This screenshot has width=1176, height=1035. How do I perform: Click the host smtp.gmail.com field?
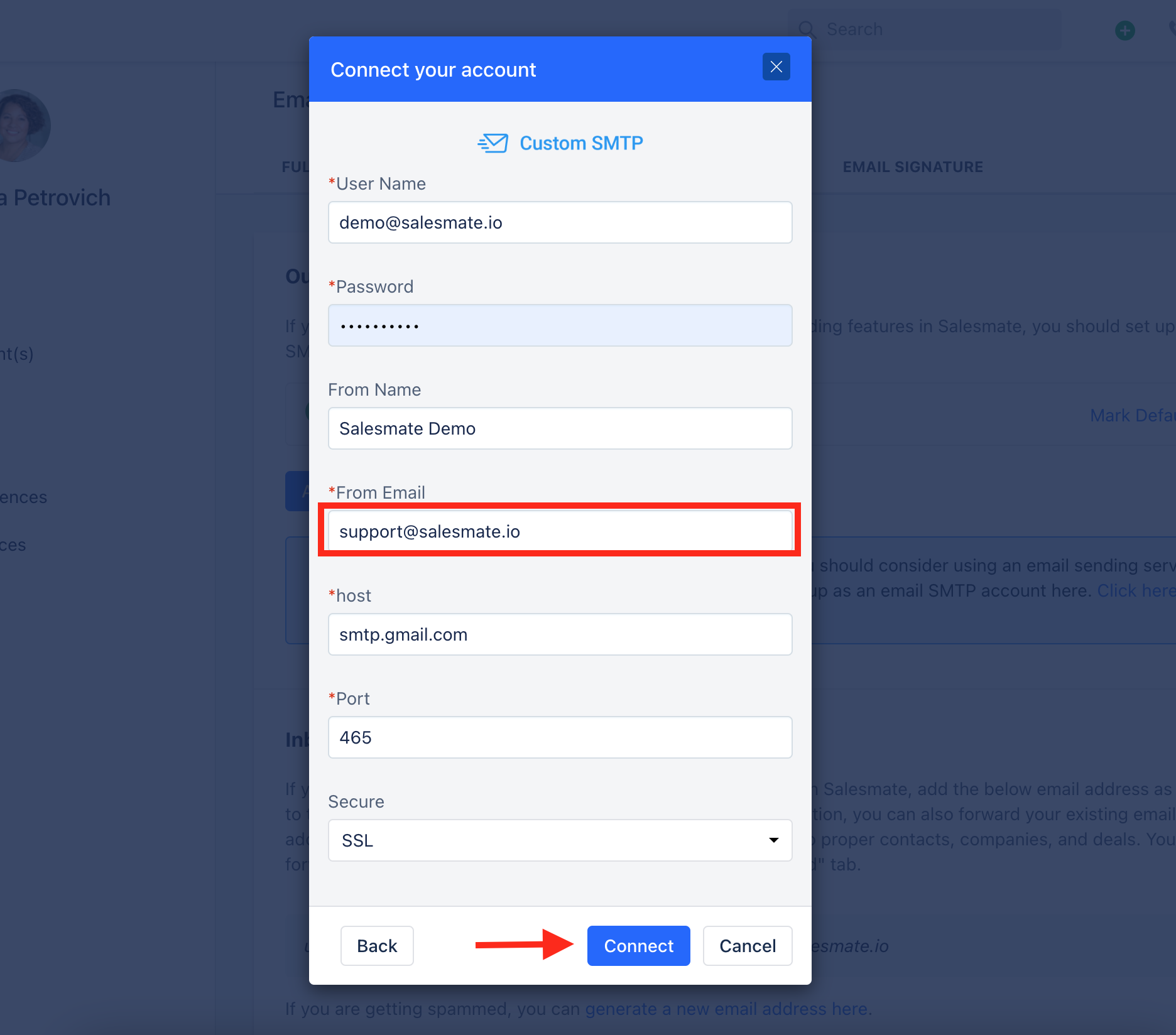click(x=560, y=634)
